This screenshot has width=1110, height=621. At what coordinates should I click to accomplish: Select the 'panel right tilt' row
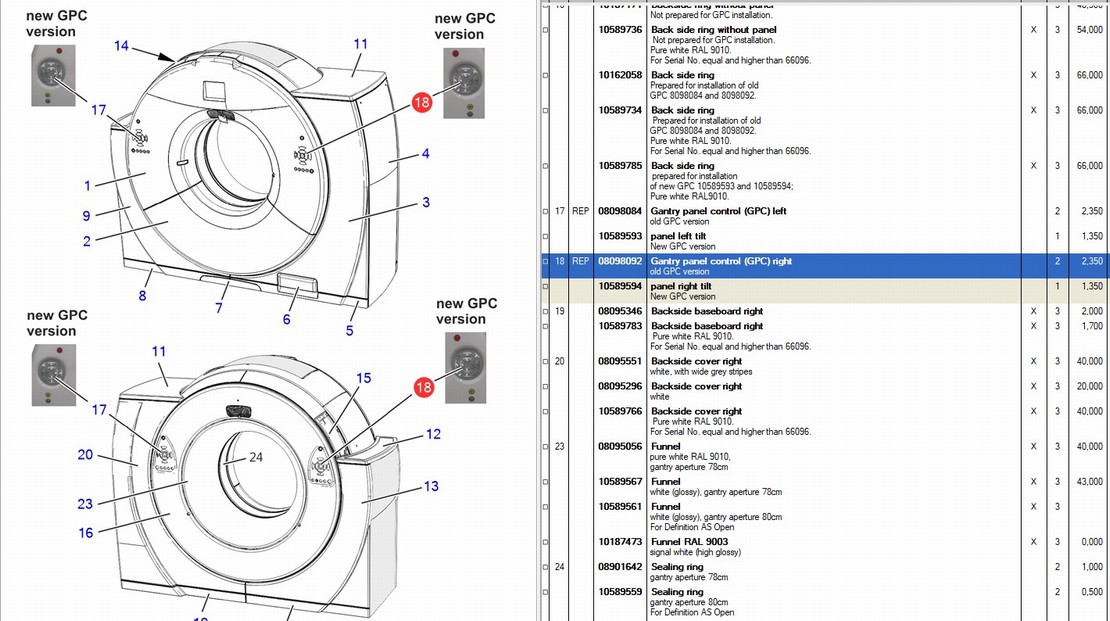pos(823,290)
